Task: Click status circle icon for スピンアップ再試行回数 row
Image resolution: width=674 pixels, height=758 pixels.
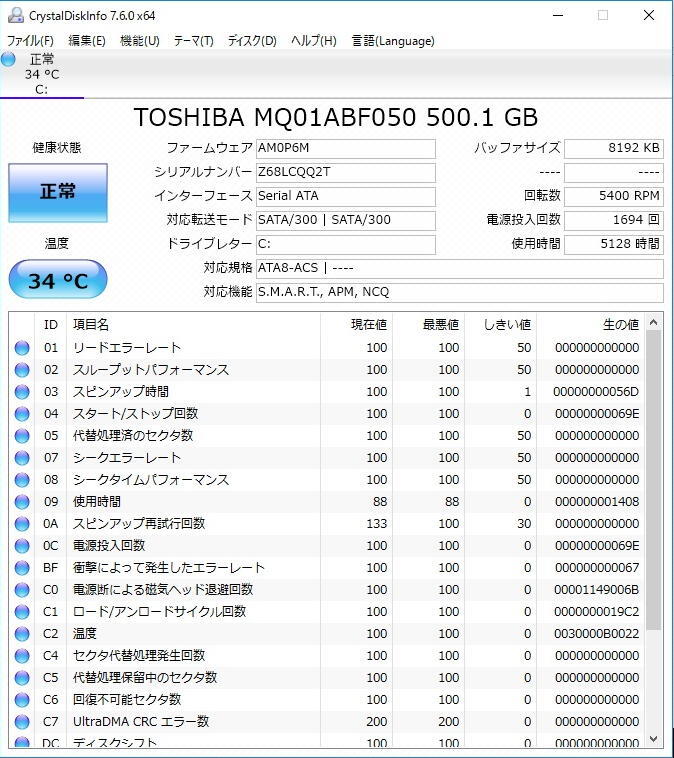Action: (22, 524)
